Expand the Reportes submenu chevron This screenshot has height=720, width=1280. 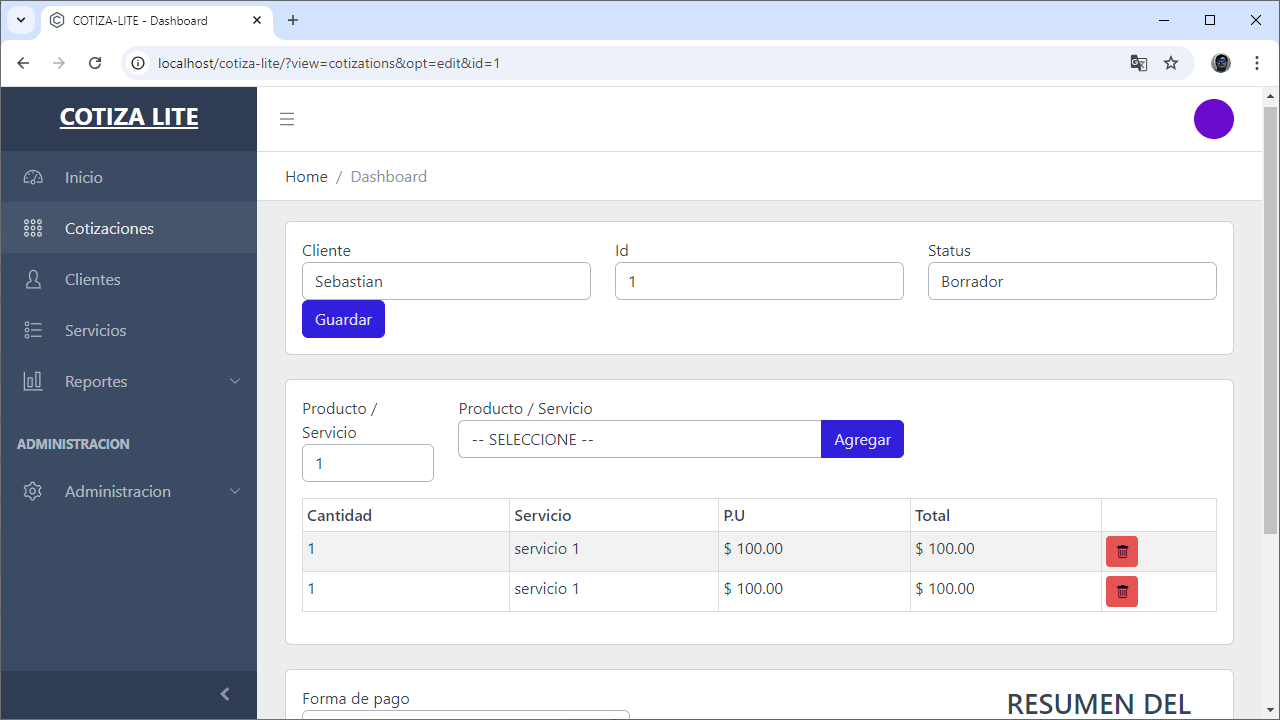[235, 381]
